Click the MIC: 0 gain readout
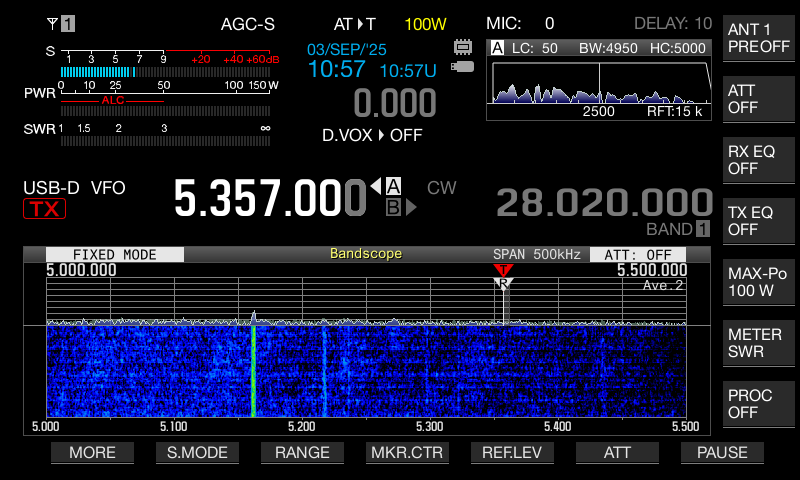Viewport: 800px width, 480px height. 520,23
